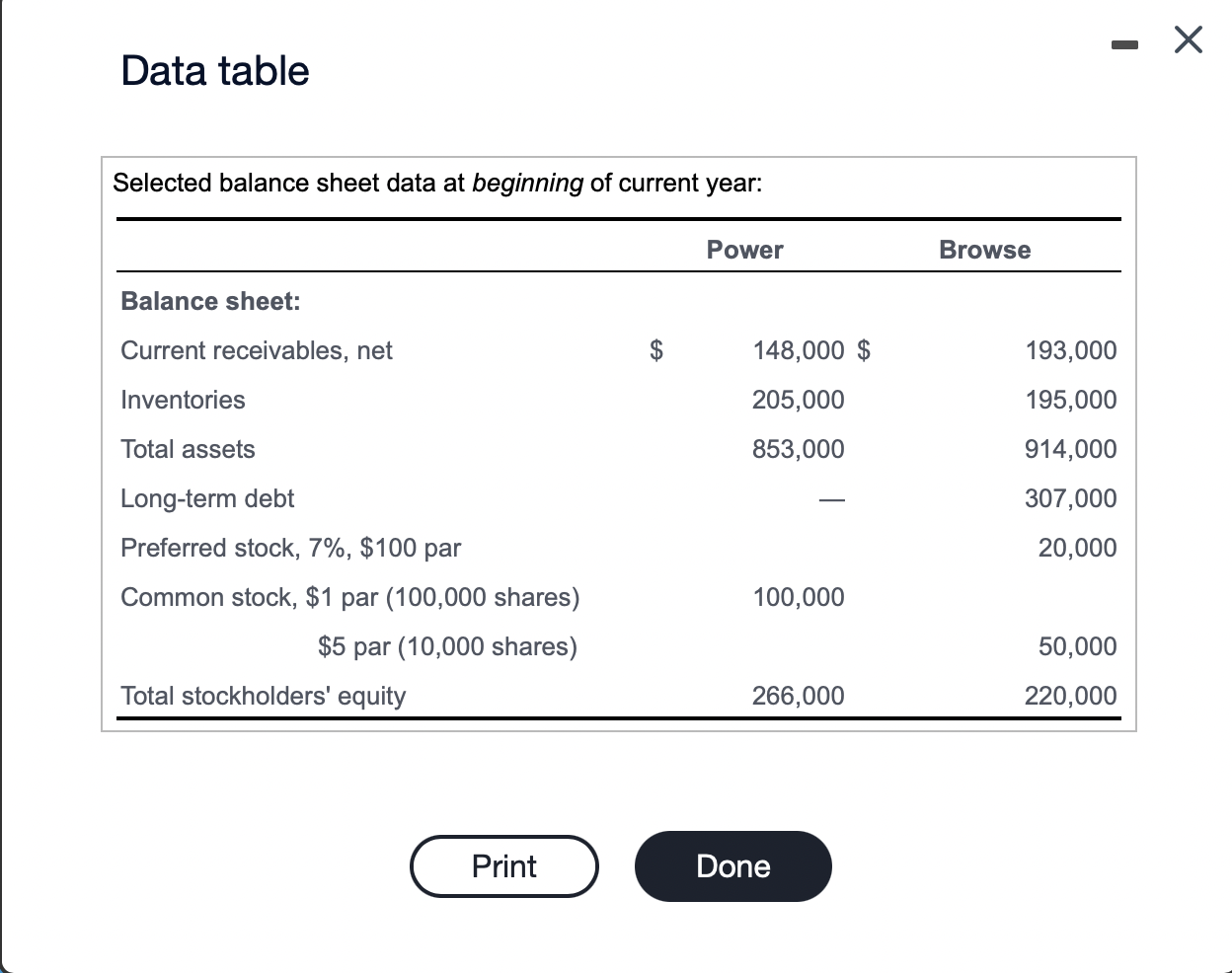Viewport: 1232px width, 973px height.
Task: Click 'Preferred stock, 7%, $100 par' label
Action: [x=291, y=548]
